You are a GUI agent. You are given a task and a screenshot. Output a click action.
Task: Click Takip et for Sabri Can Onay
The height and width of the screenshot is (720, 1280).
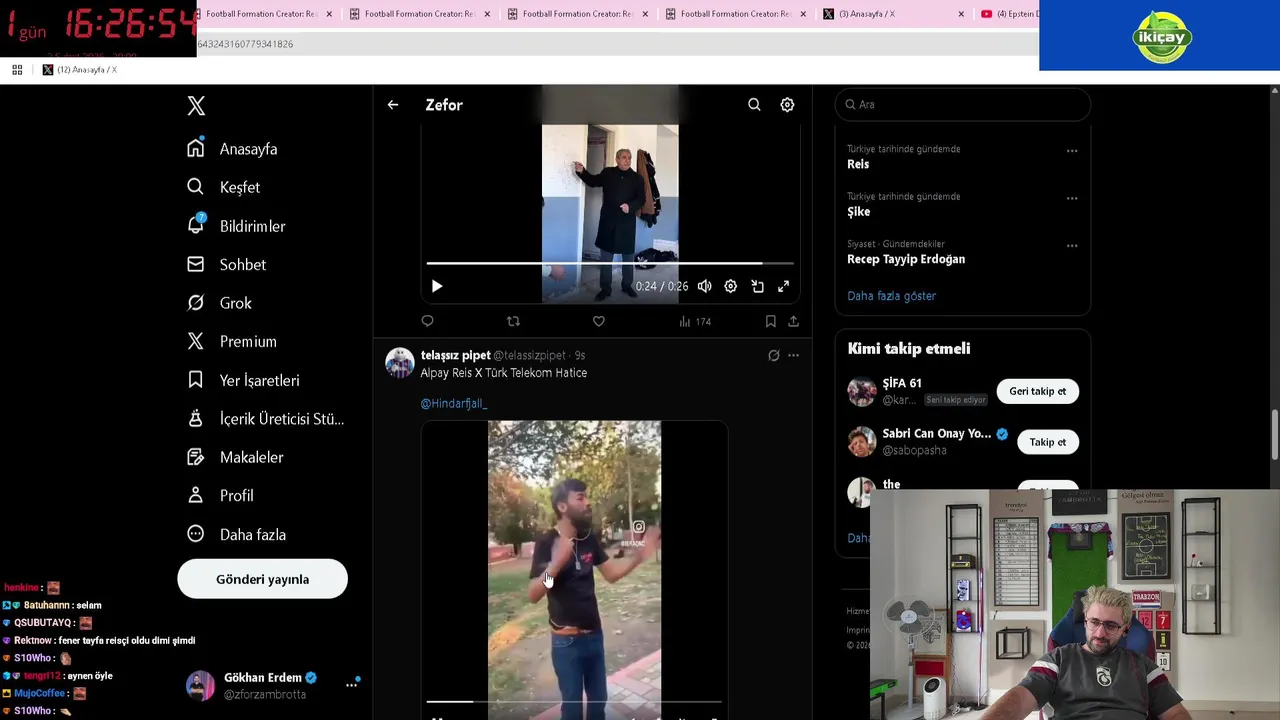[1047, 442]
